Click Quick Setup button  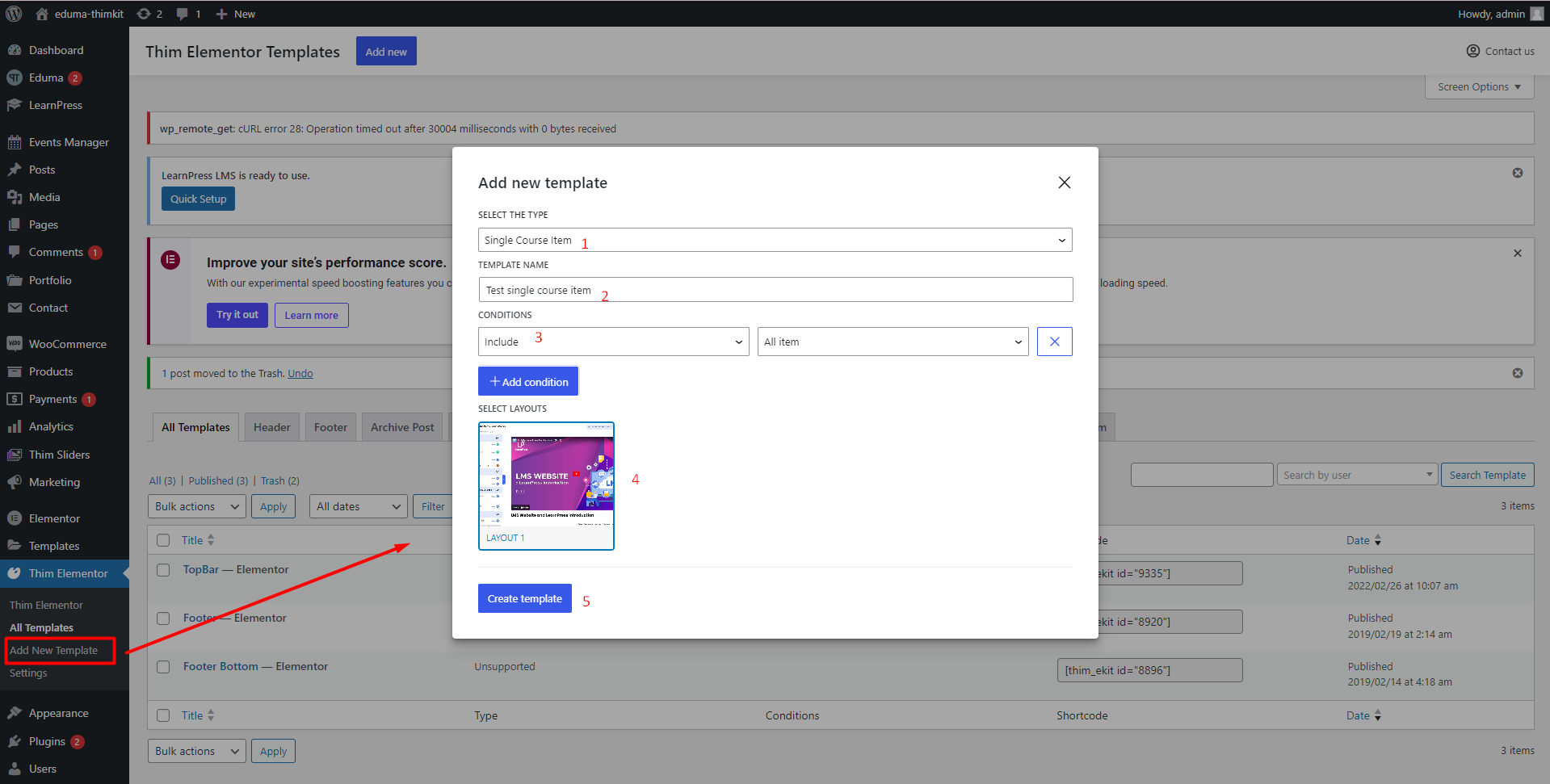(198, 199)
